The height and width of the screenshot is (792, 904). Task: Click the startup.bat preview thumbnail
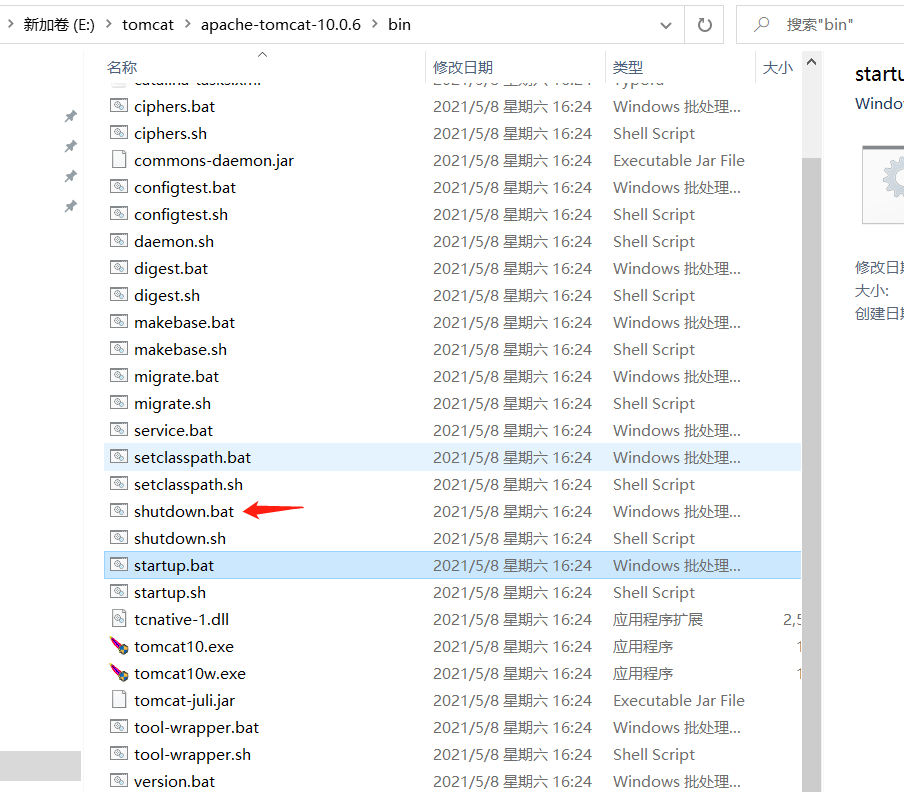883,184
